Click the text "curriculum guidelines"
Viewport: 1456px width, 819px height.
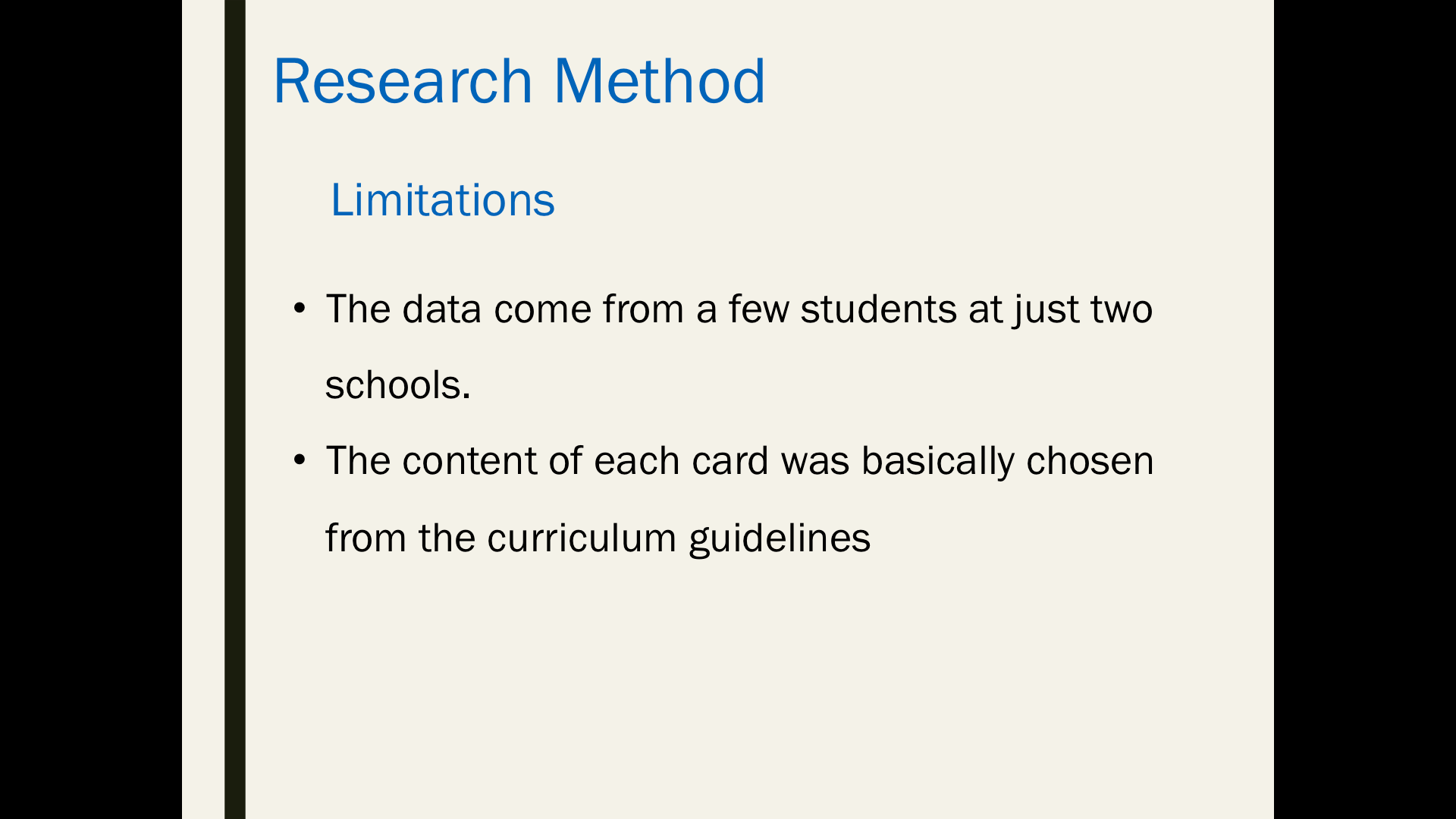coord(679,538)
